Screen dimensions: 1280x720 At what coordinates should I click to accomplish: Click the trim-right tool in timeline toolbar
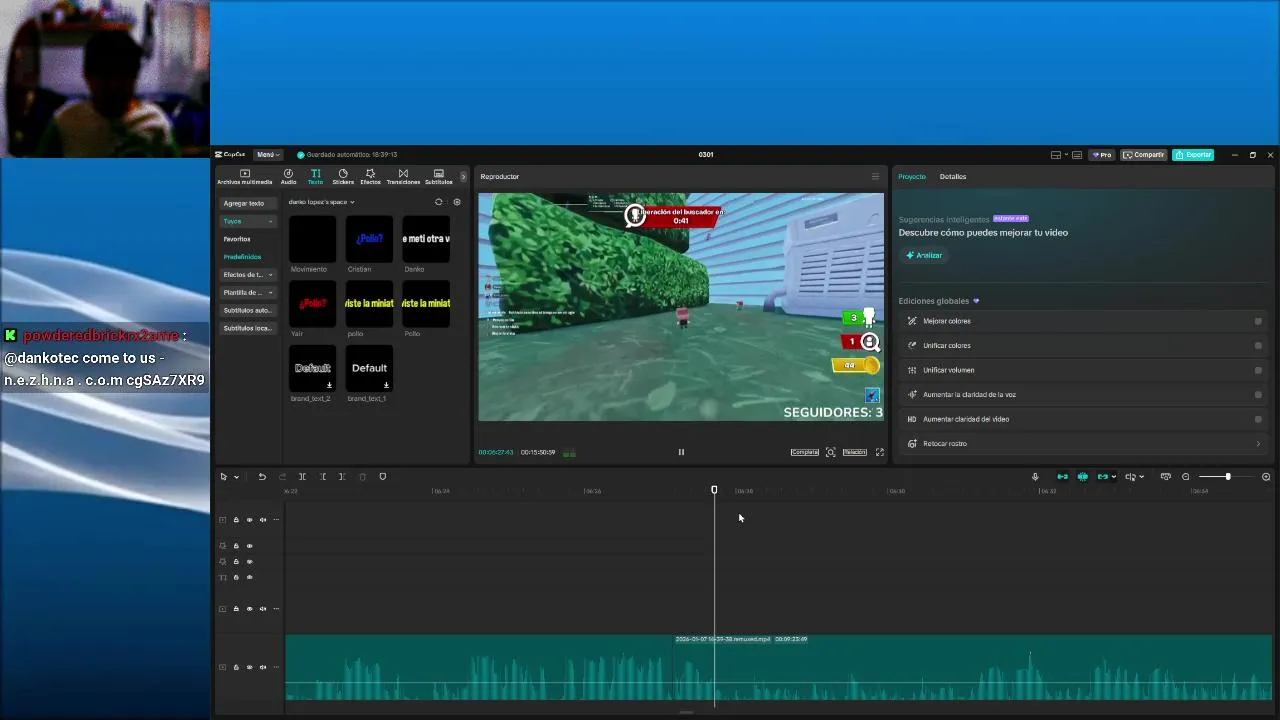(x=342, y=477)
